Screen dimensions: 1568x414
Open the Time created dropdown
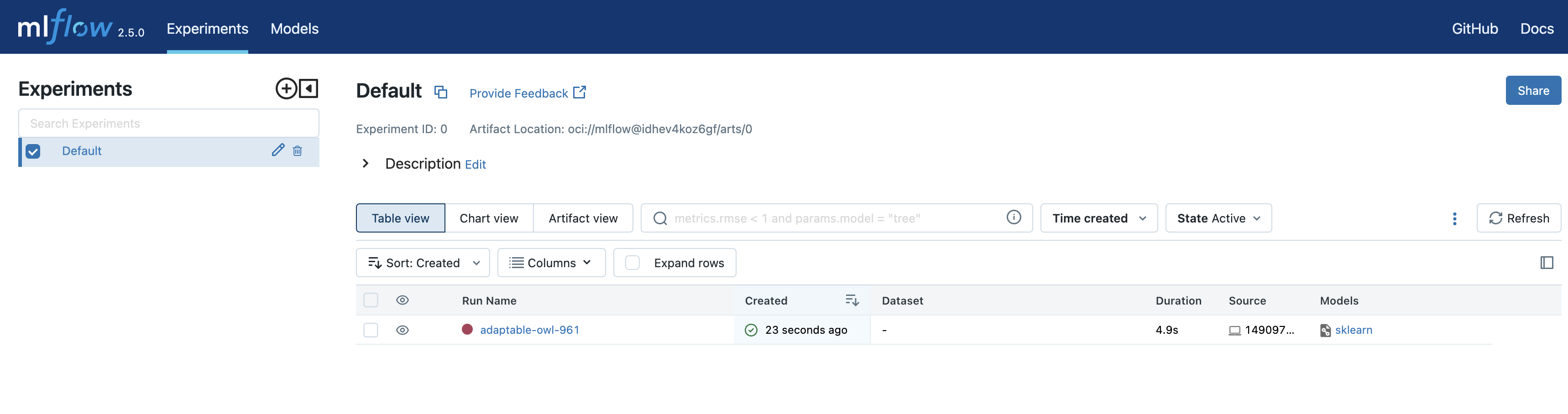click(x=1098, y=217)
